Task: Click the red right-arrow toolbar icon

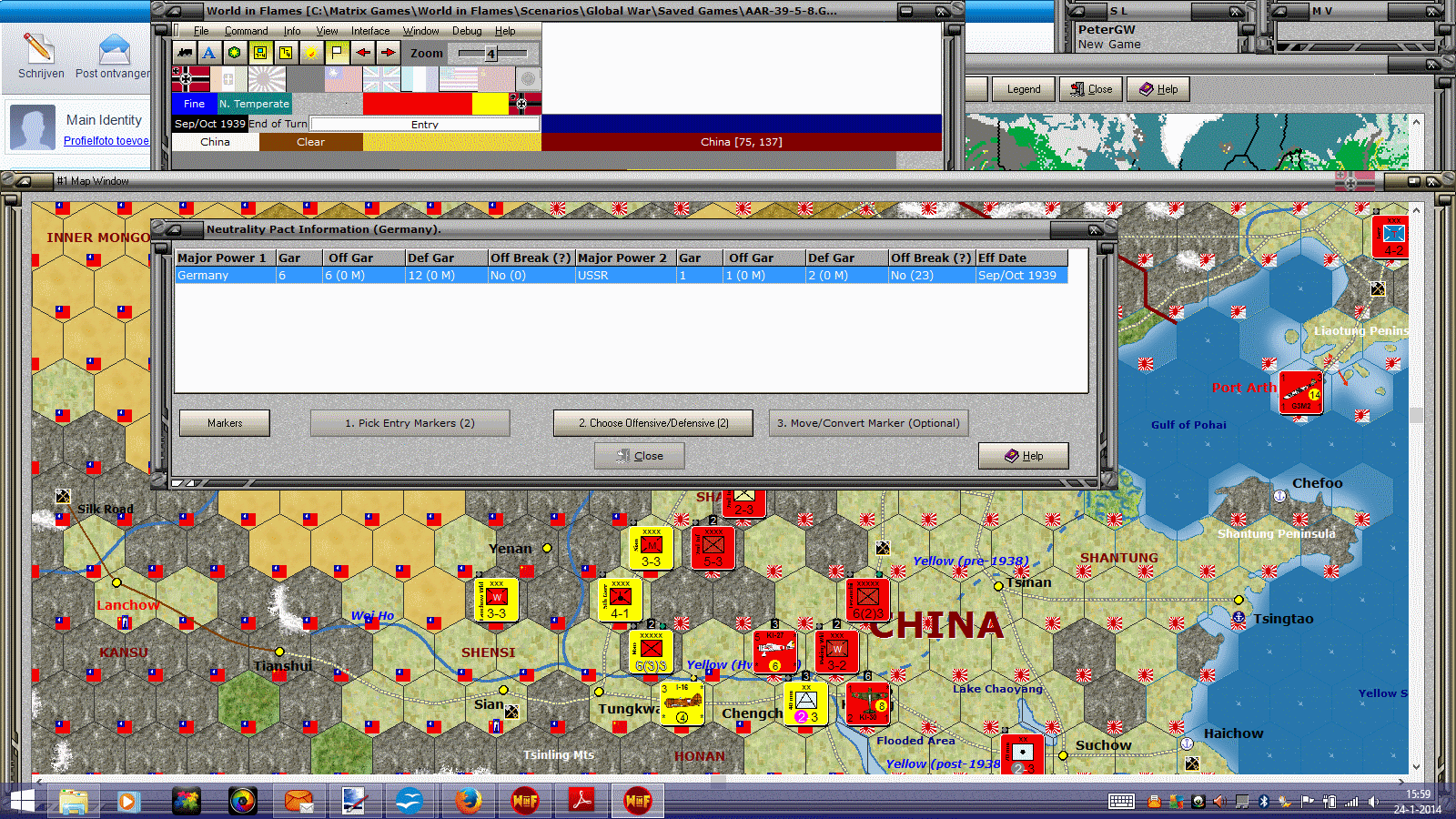Action: pyautogui.click(x=388, y=52)
